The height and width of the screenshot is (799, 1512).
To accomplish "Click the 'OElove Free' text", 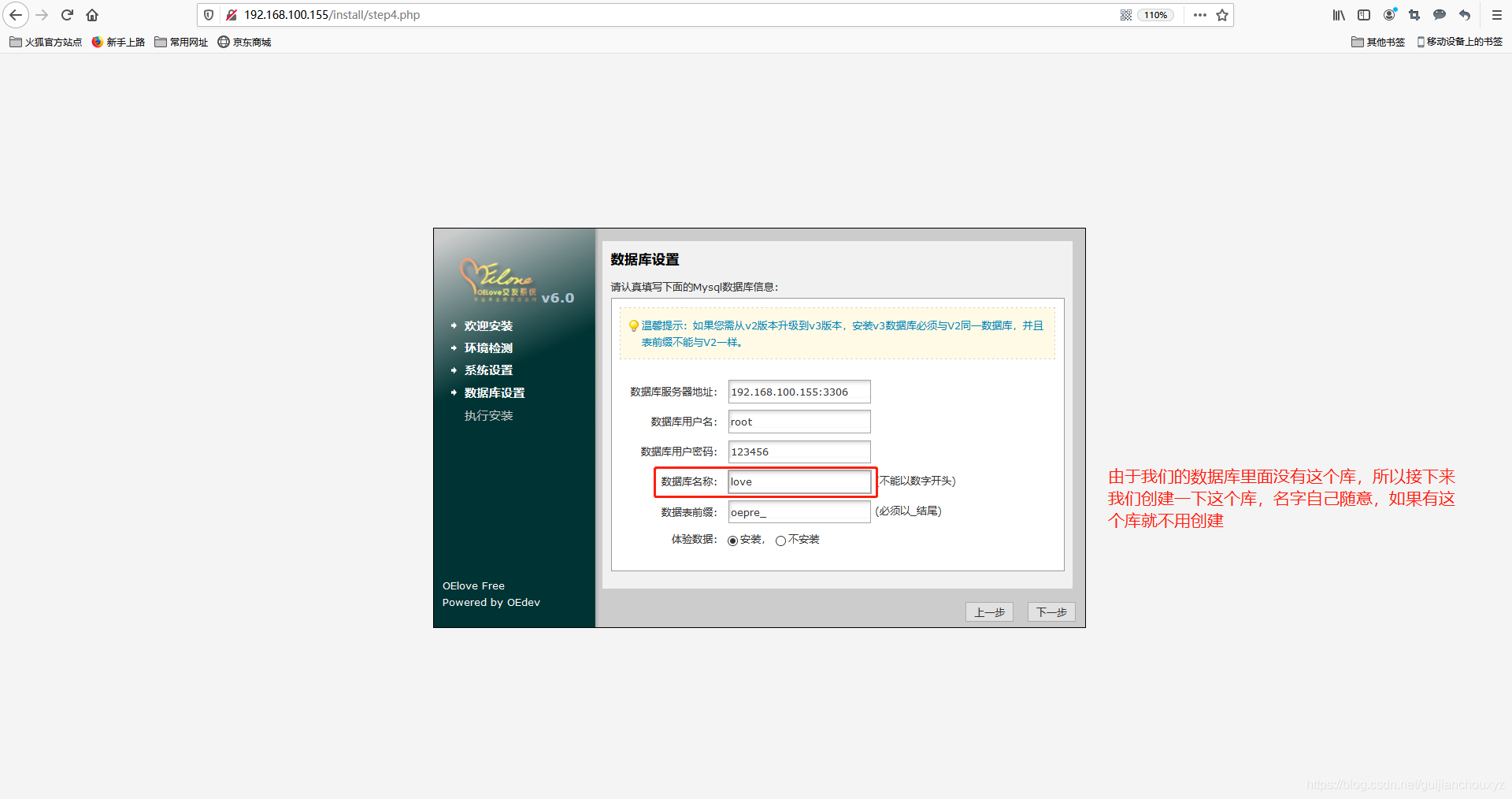I will point(473,585).
